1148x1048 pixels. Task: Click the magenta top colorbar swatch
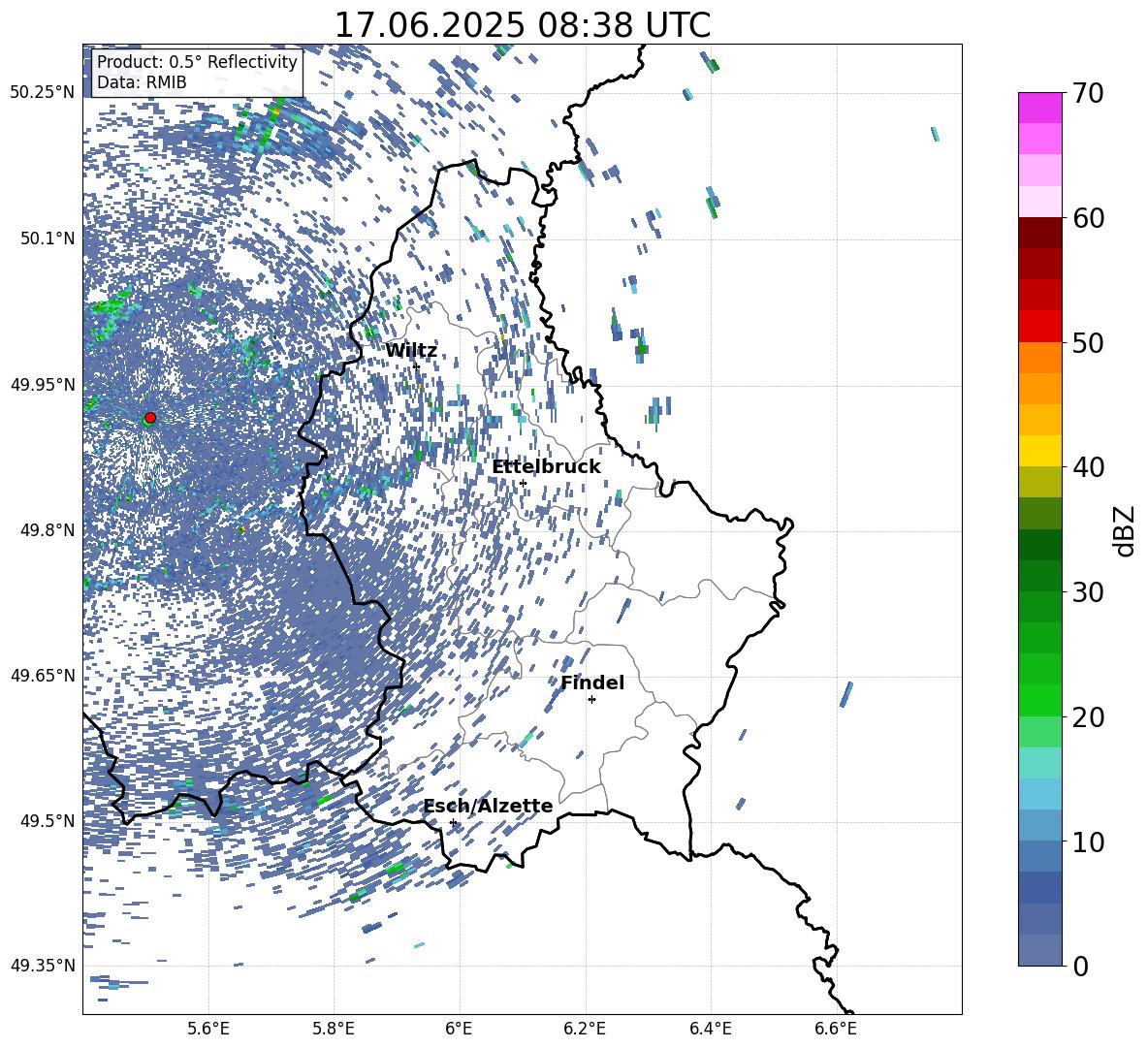click(x=1039, y=108)
